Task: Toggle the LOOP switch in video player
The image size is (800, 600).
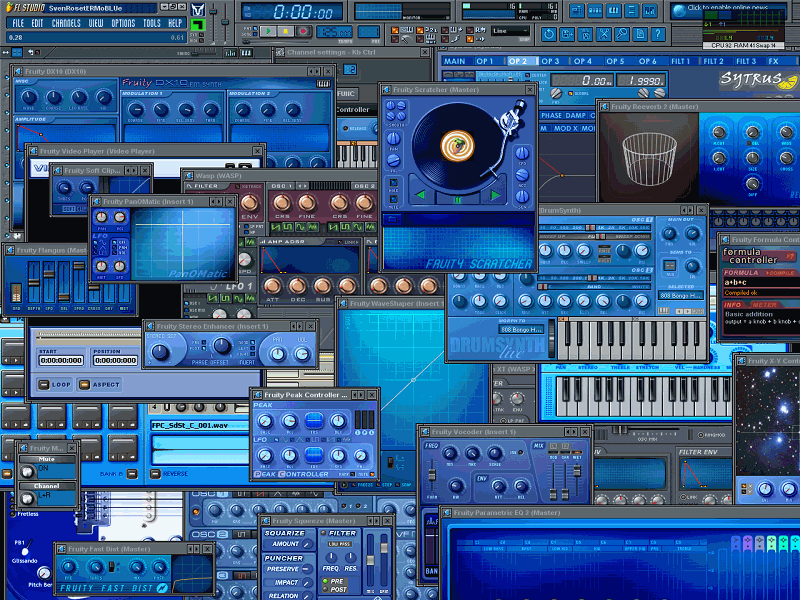Action: (44, 384)
